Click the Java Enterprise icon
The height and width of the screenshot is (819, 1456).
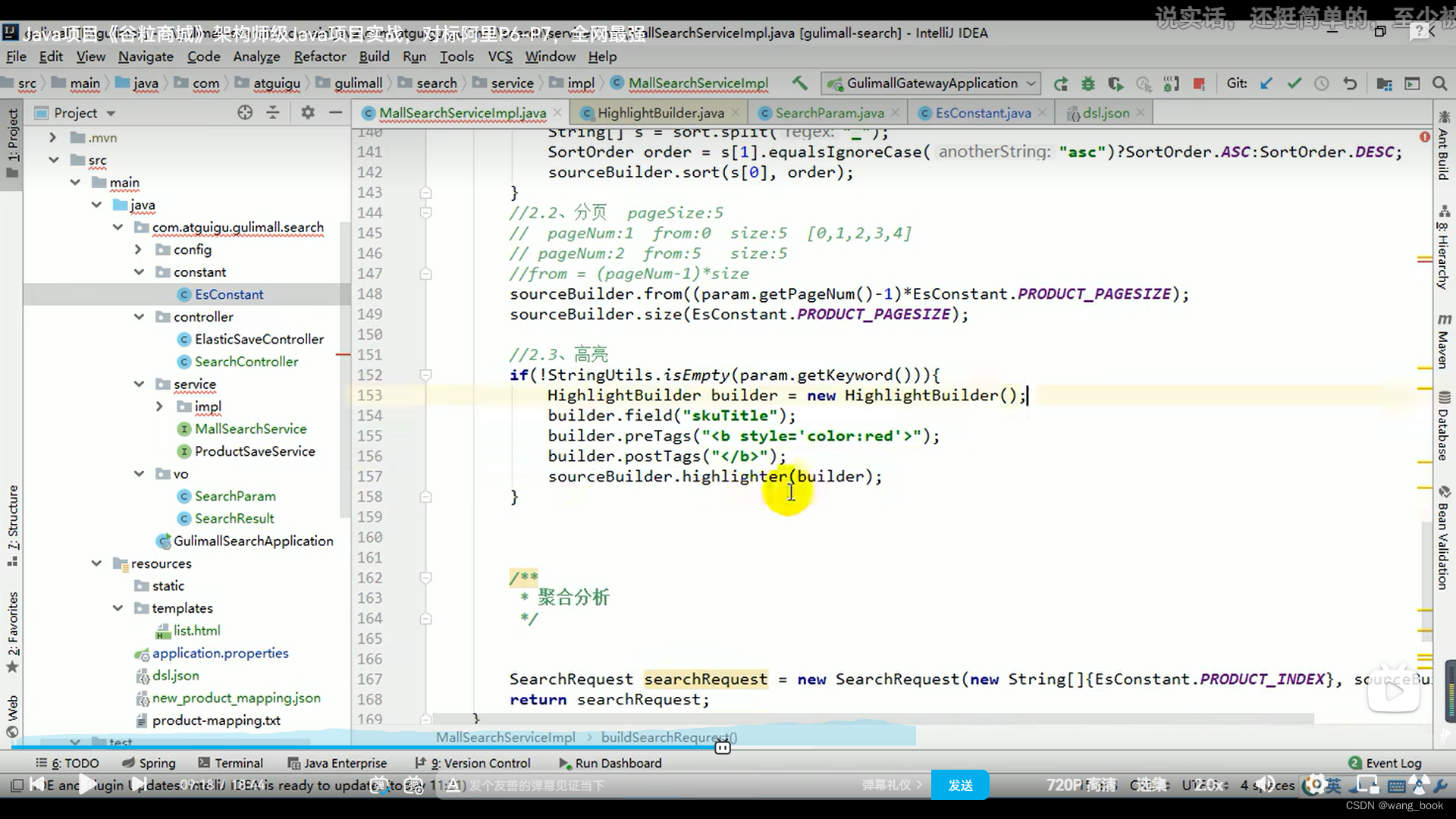coord(290,762)
